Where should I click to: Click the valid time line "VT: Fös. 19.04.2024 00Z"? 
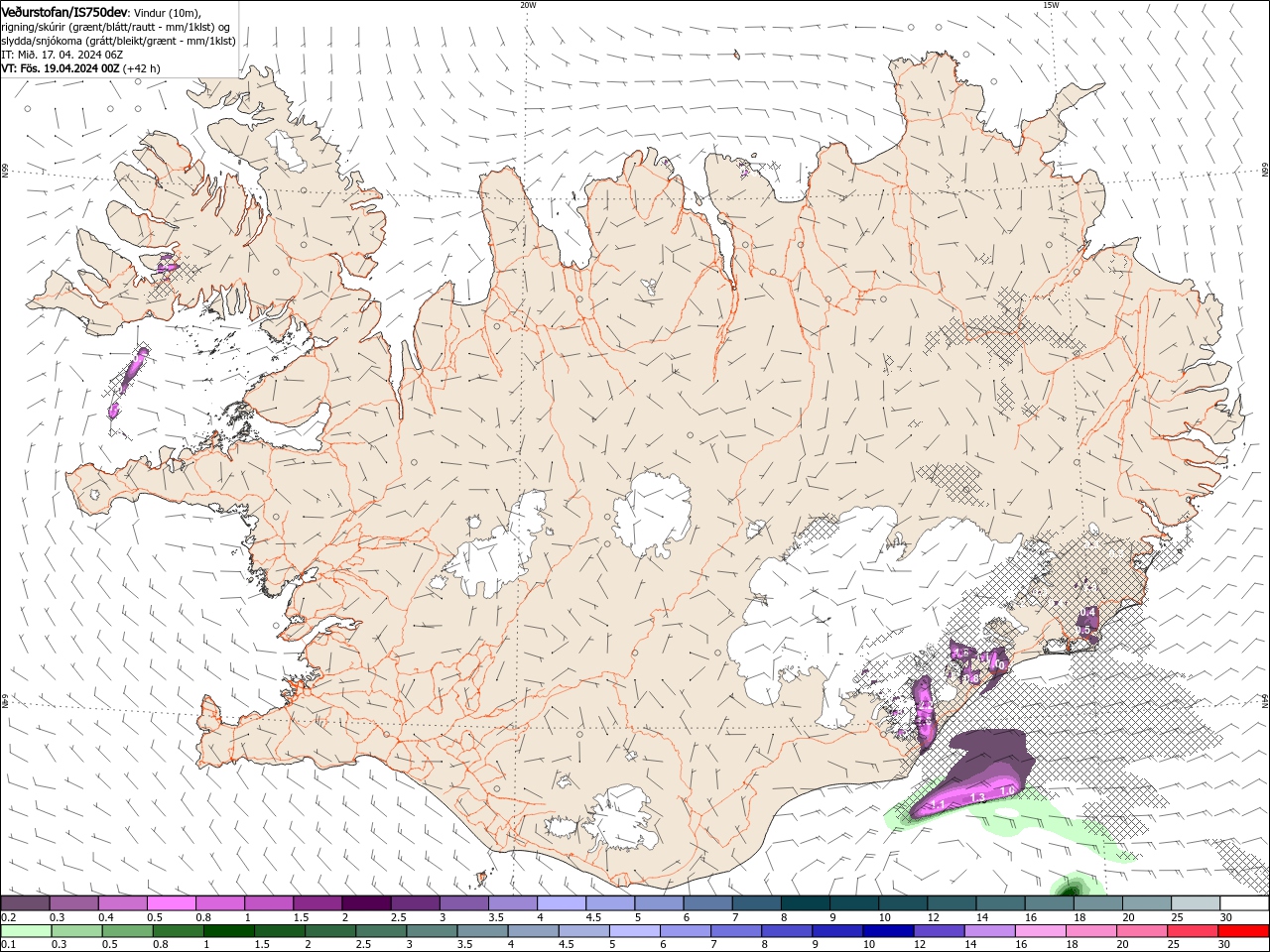[61, 69]
